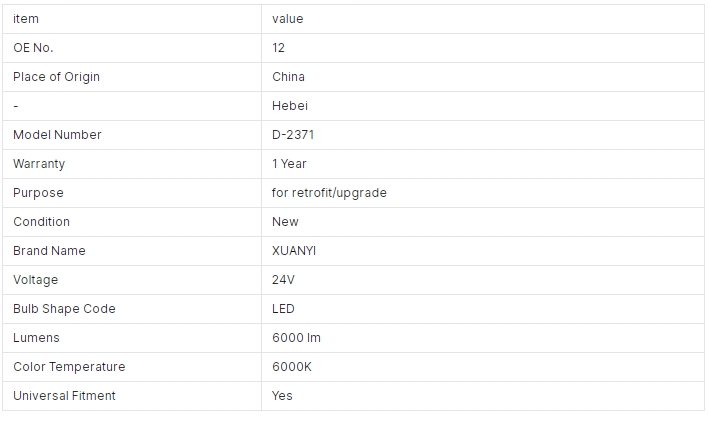This screenshot has width=709, height=421.
Task: Select the 'Color Temperature' label
Action: pyautogui.click(x=69, y=367)
